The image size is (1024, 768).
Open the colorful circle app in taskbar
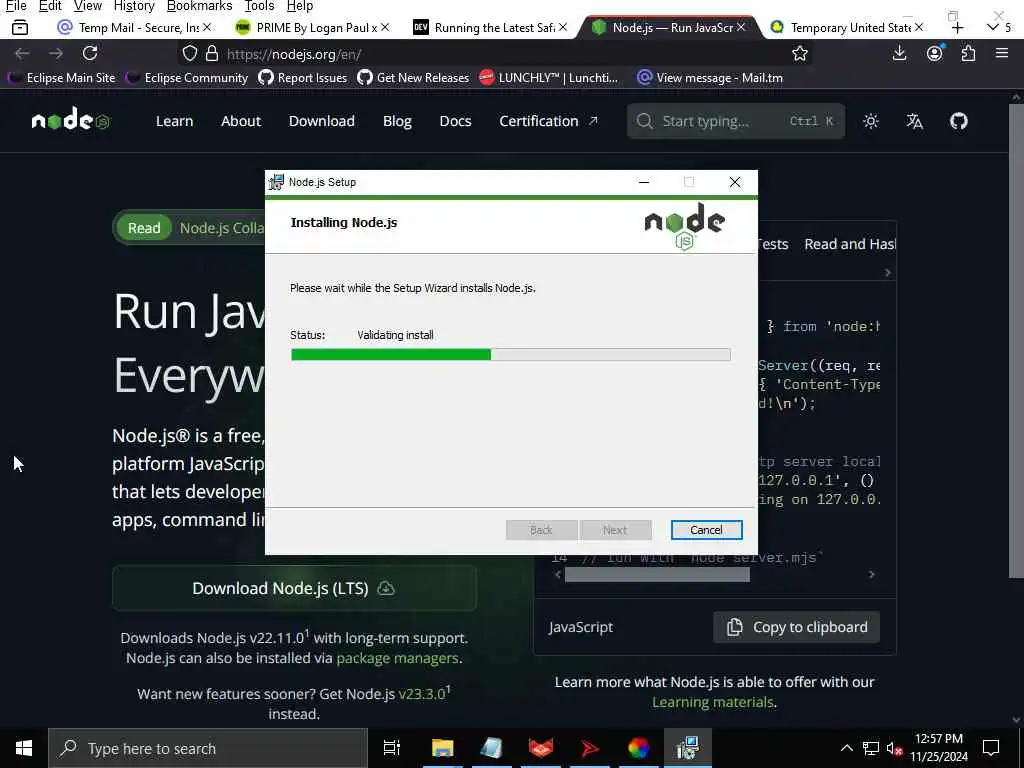pos(639,748)
